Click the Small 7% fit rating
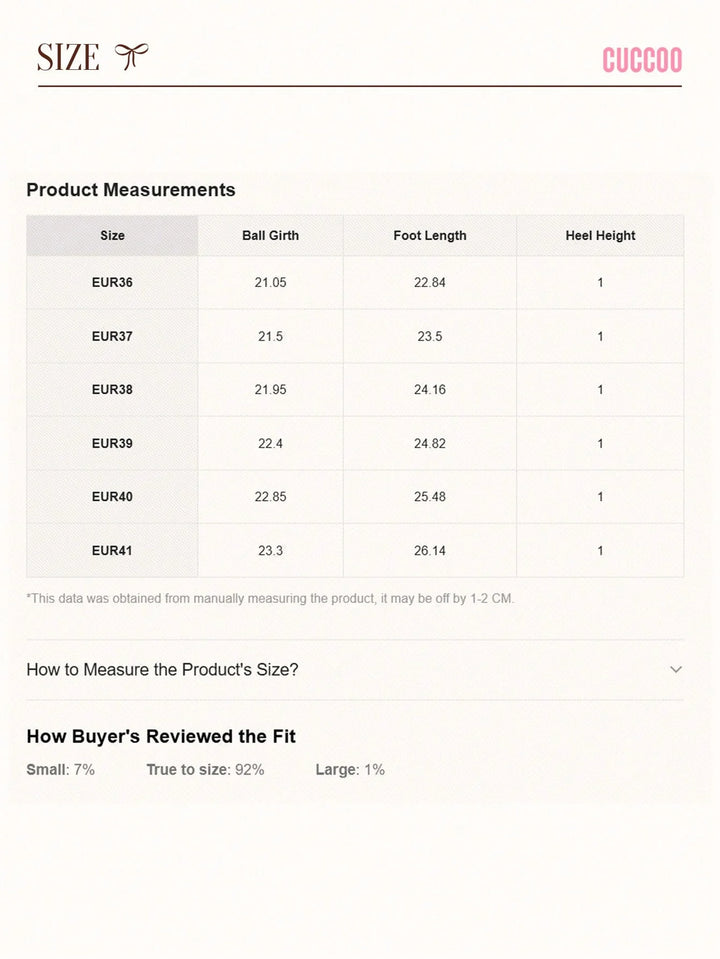Image resolution: width=720 pixels, height=959 pixels. pos(61,769)
